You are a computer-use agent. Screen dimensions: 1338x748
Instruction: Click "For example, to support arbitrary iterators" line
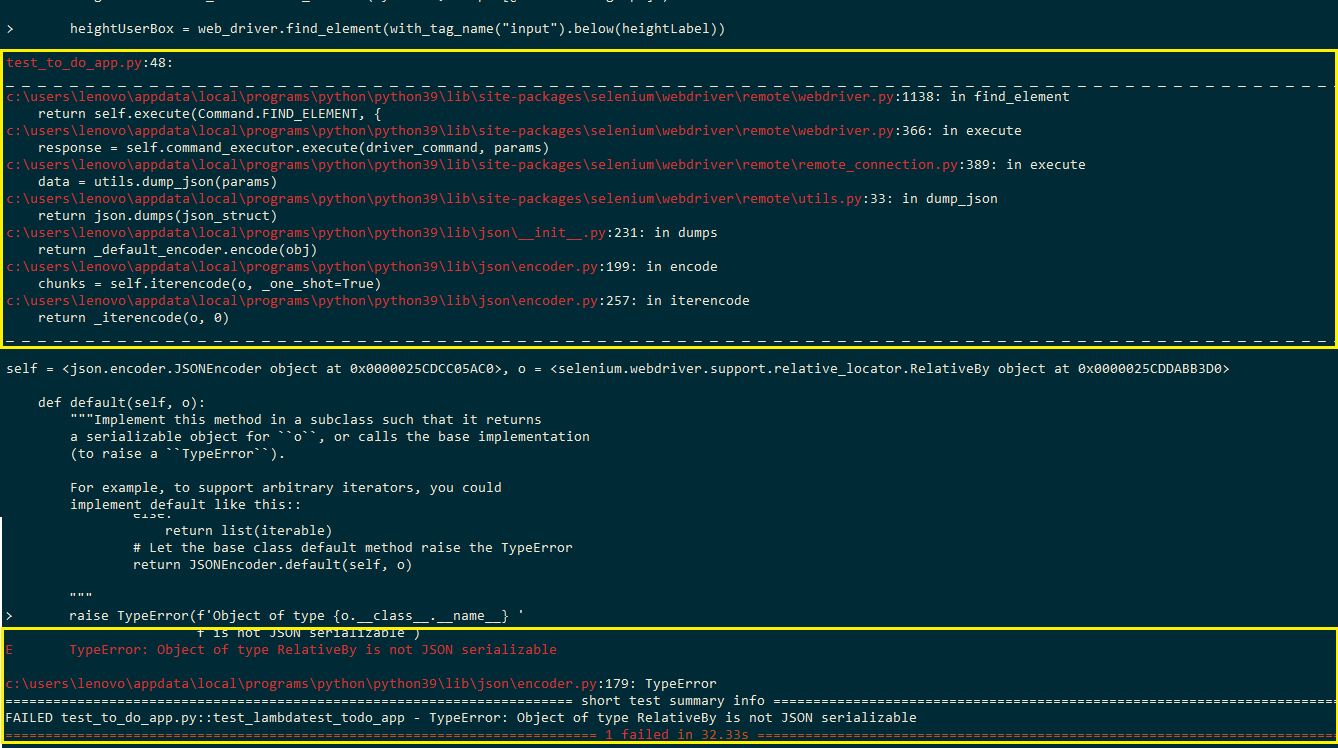click(x=285, y=488)
